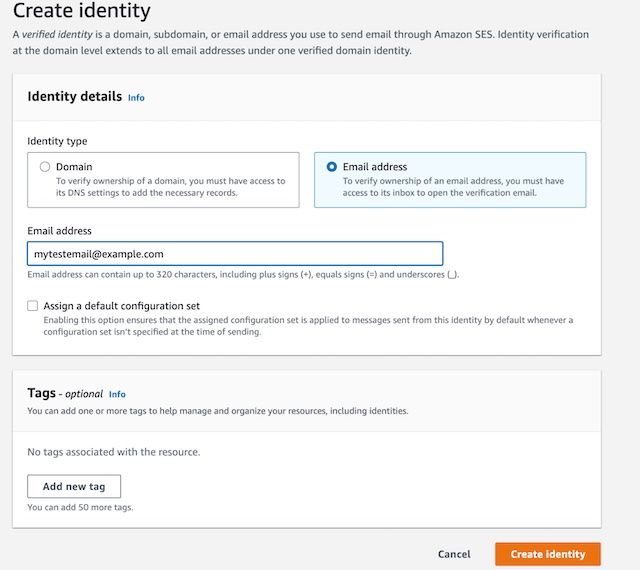Viewport: 640px width, 570px height.
Task: Click the "Email address" label above the input
Action: pos(59,231)
